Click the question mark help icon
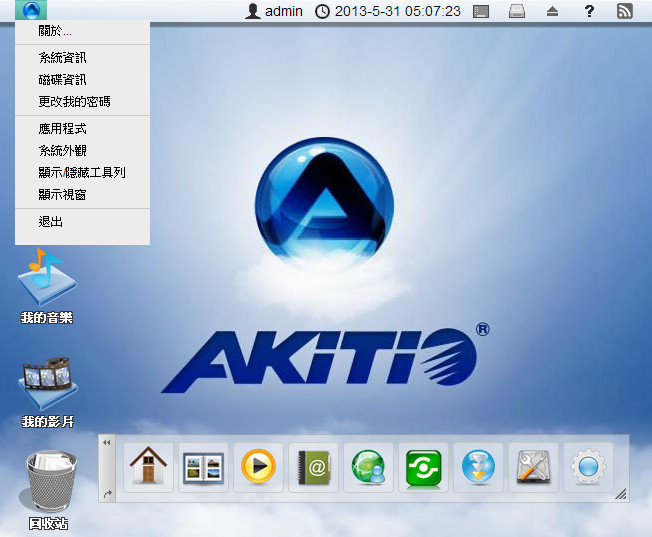Viewport: 652px width, 537px height. tap(589, 11)
